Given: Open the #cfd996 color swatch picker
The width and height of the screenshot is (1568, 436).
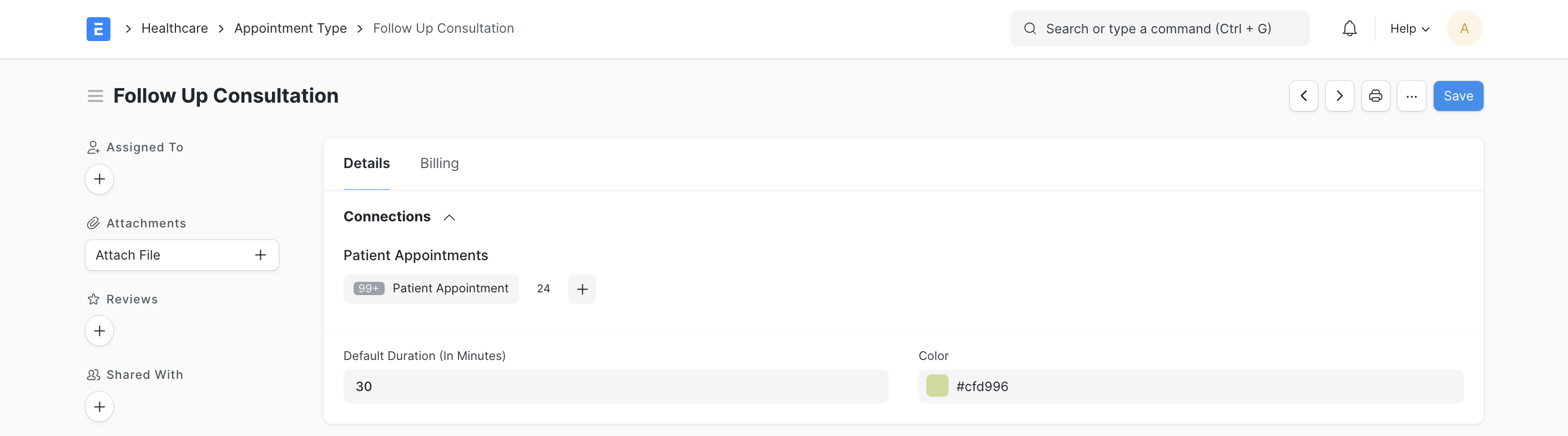Looking at the screenshot, I should point(937,386).
